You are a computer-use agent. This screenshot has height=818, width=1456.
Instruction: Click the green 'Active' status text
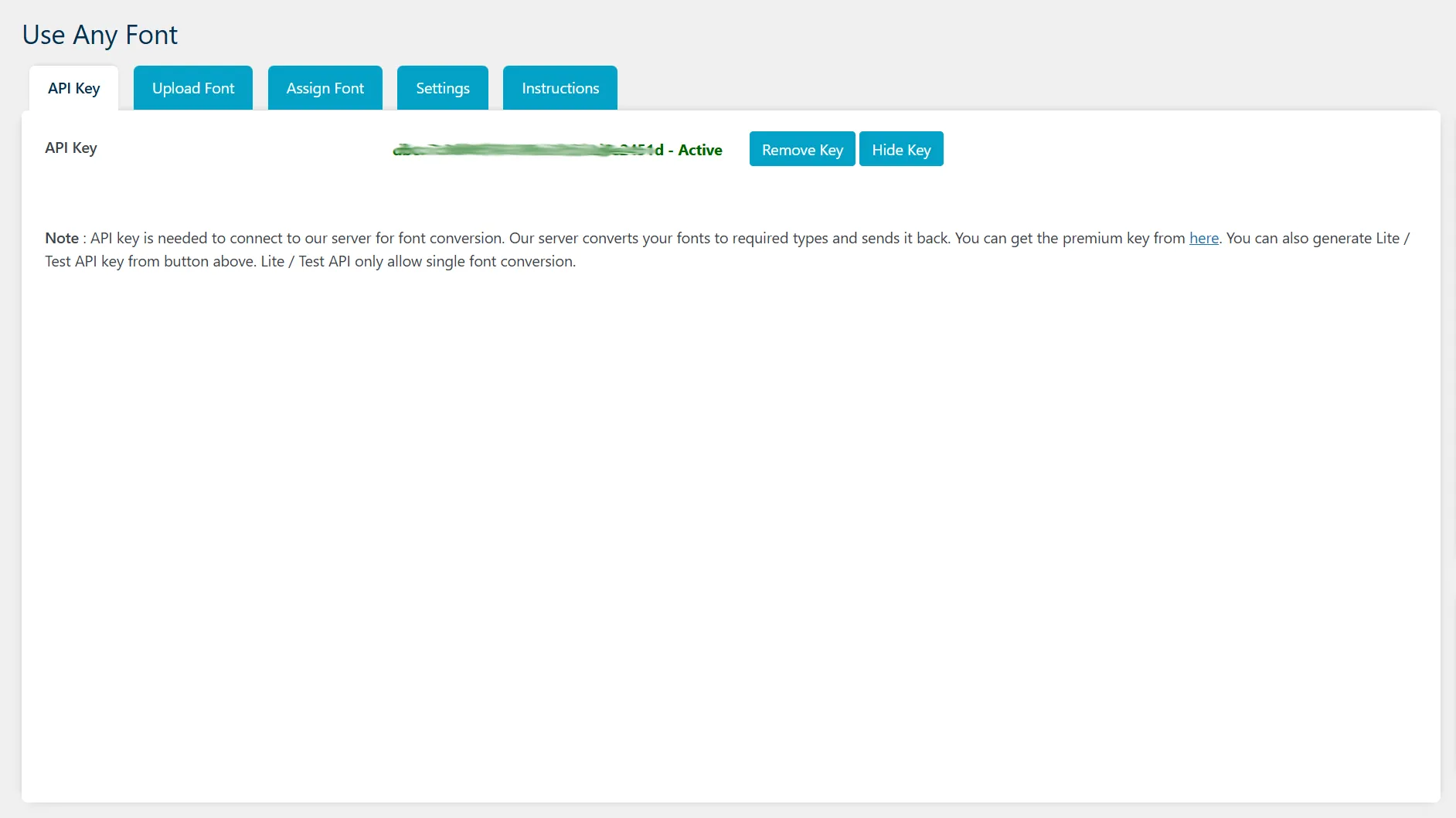(700, 150)
